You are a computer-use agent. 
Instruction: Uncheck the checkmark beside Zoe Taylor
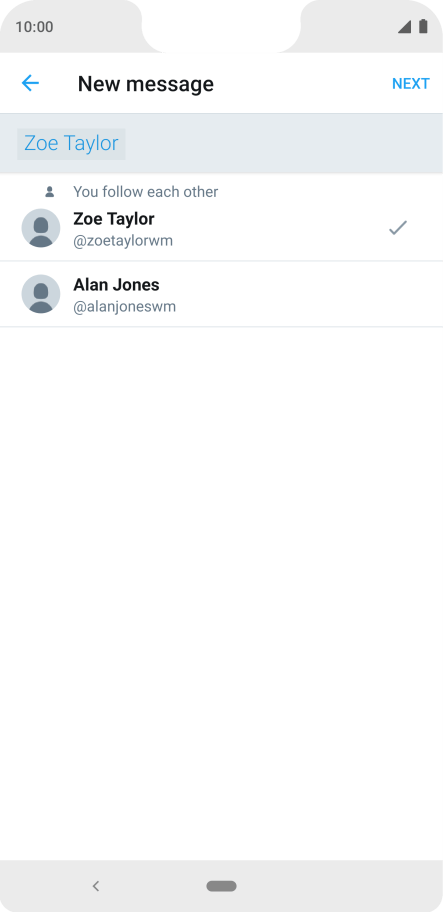pyautogui.click(x=398, y=227)
